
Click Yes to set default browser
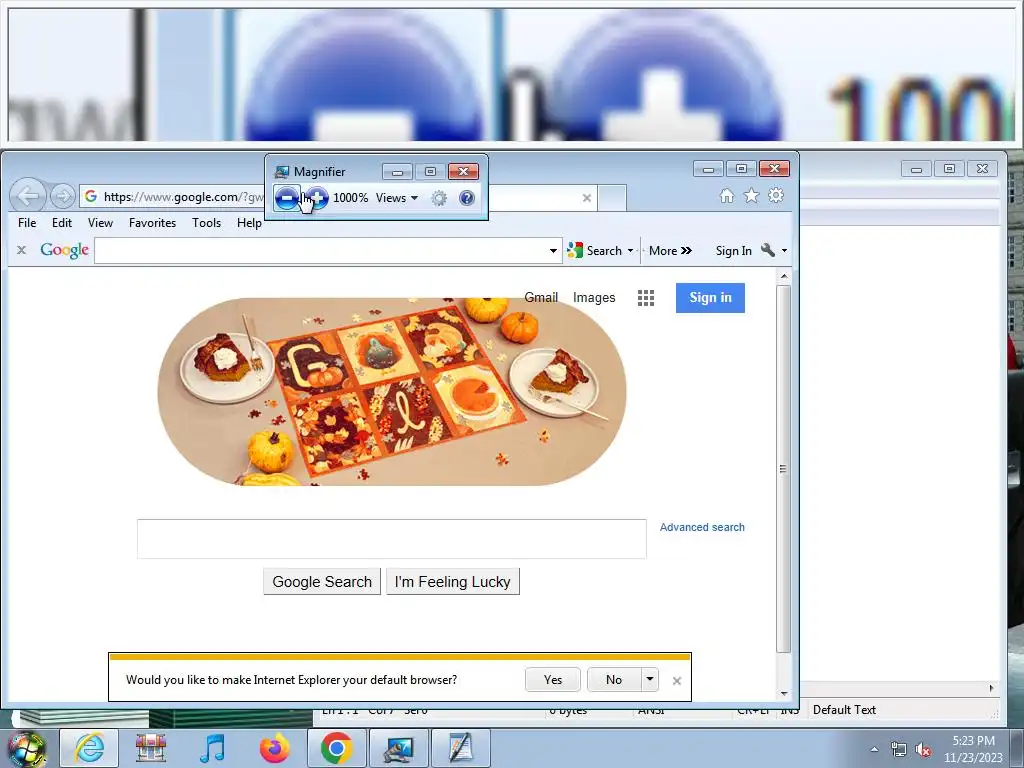pos(552,680)
